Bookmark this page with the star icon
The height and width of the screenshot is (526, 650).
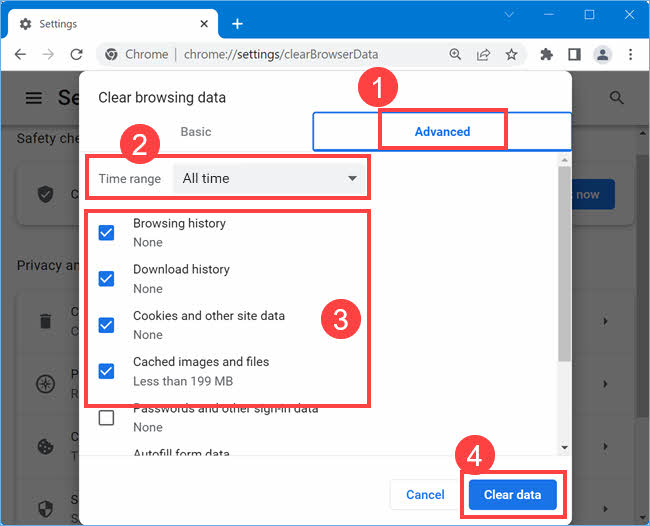tap(511, 54)
